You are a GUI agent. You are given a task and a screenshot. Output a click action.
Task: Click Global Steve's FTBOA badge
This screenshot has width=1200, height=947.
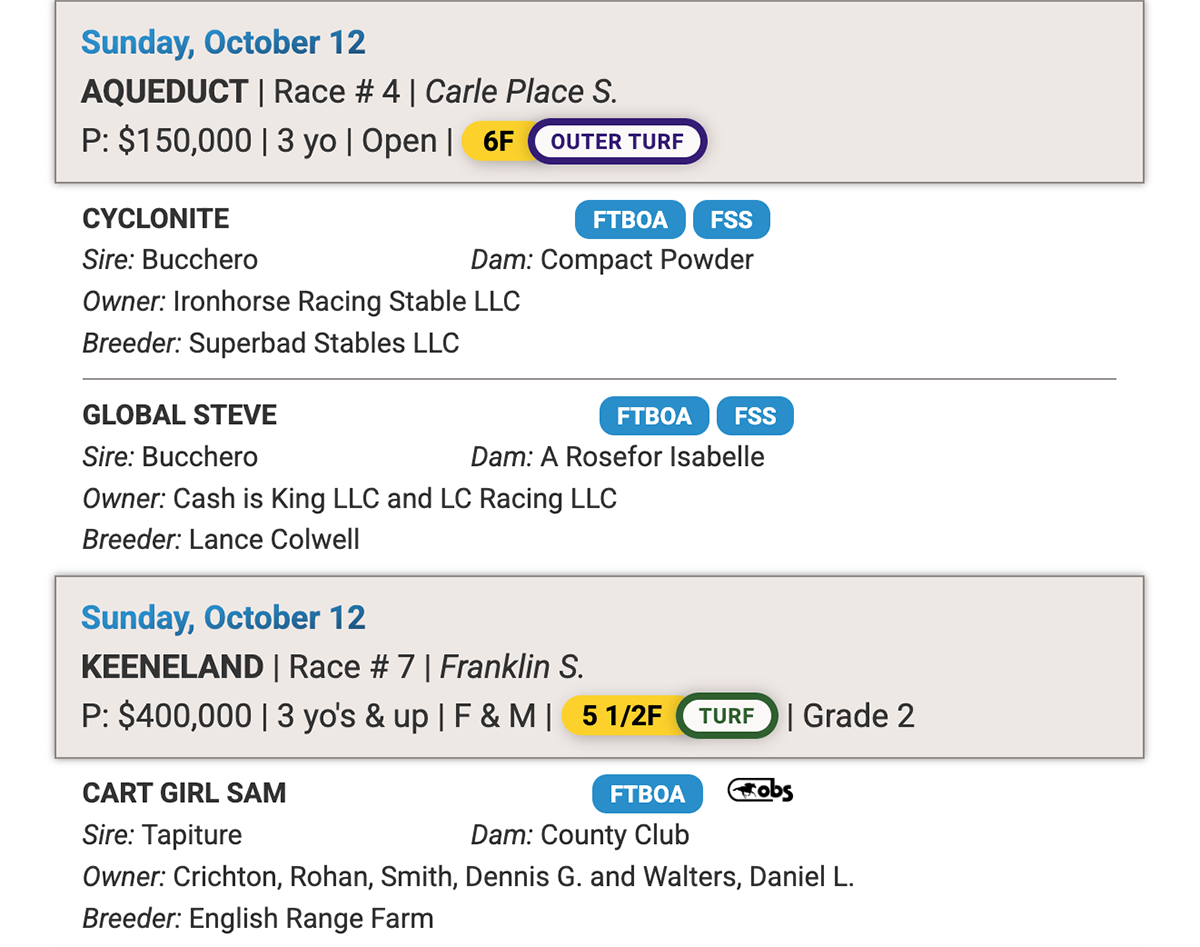click(x=654, y=416)
